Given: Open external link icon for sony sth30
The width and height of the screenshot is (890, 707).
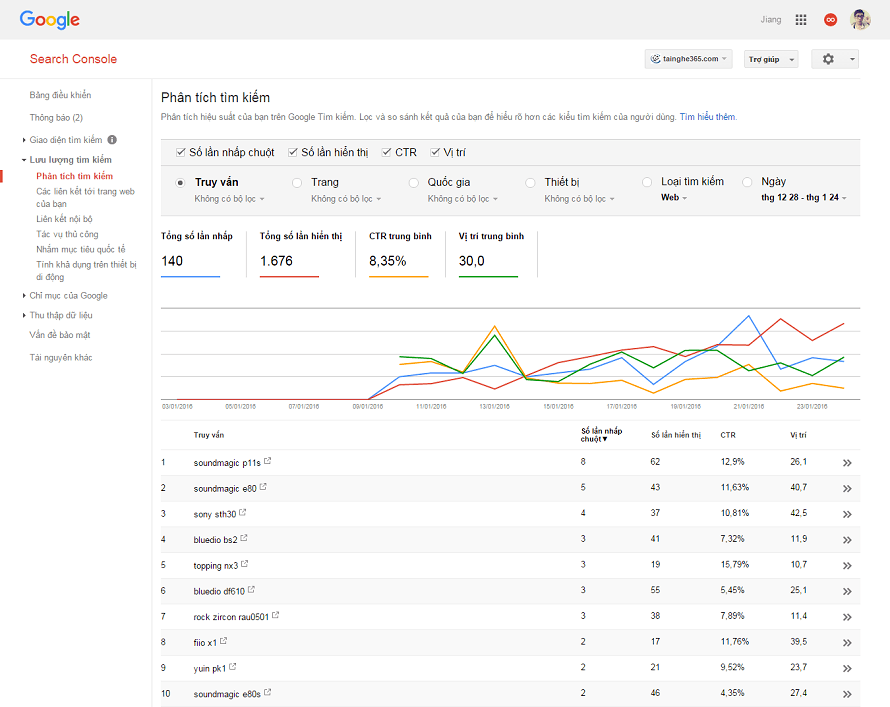Looking at the screenshot, I should [x=242, y=512].
